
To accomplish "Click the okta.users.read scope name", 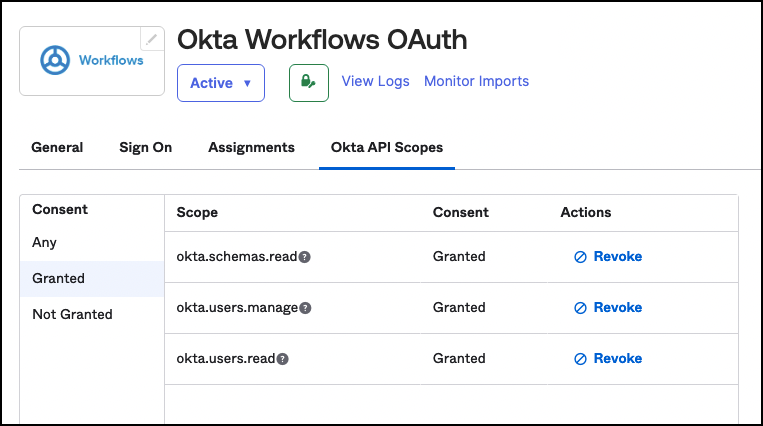I will [x=226, y=359].
